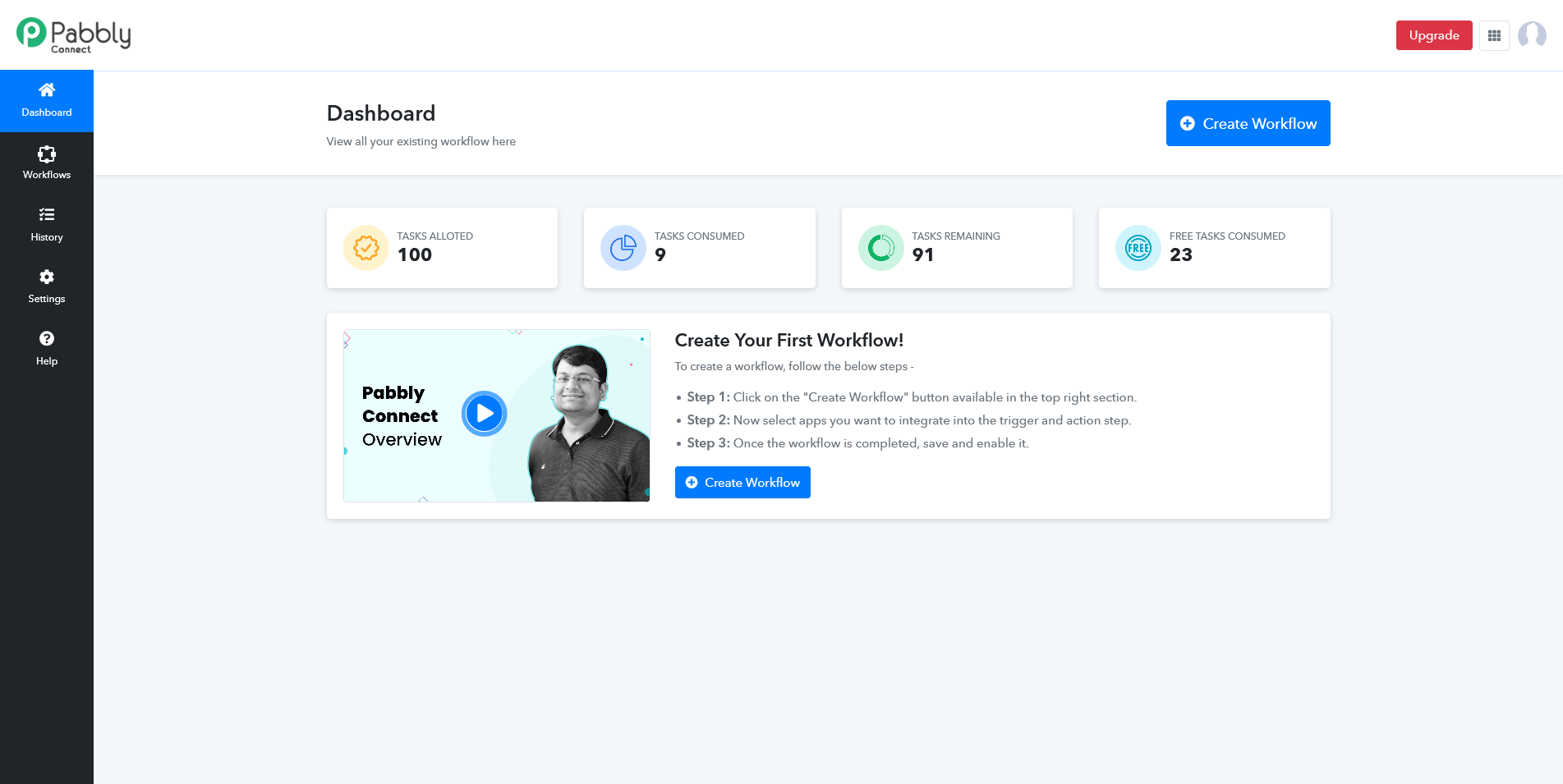1563x784 pixels.
Task: Click the Tasks Alloted badge icon
Action: click(366, 248)
